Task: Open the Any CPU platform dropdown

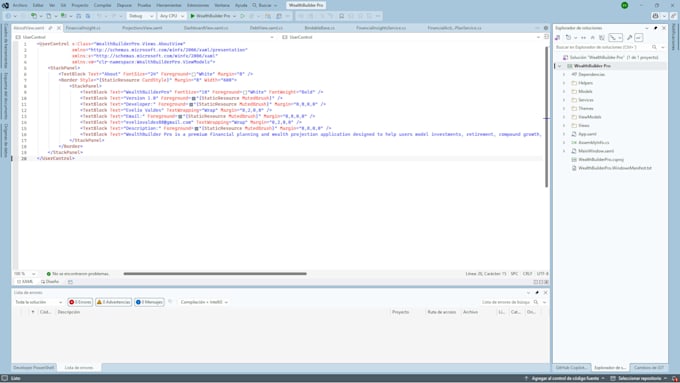Action: [172, 16]
